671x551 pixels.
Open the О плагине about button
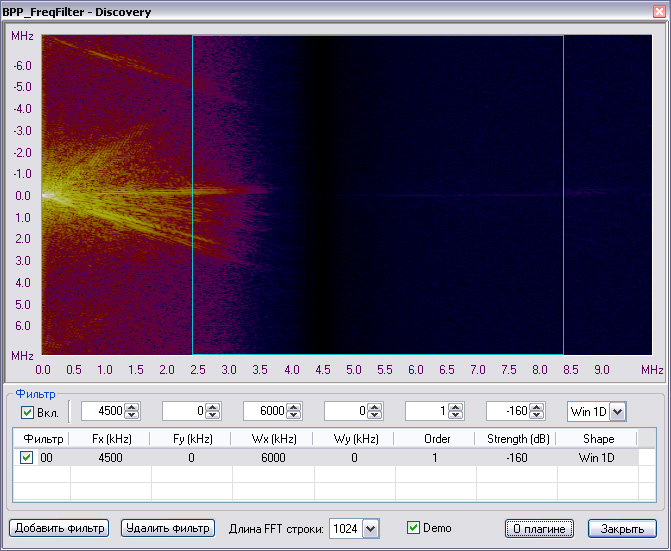(x=539, y=529)
